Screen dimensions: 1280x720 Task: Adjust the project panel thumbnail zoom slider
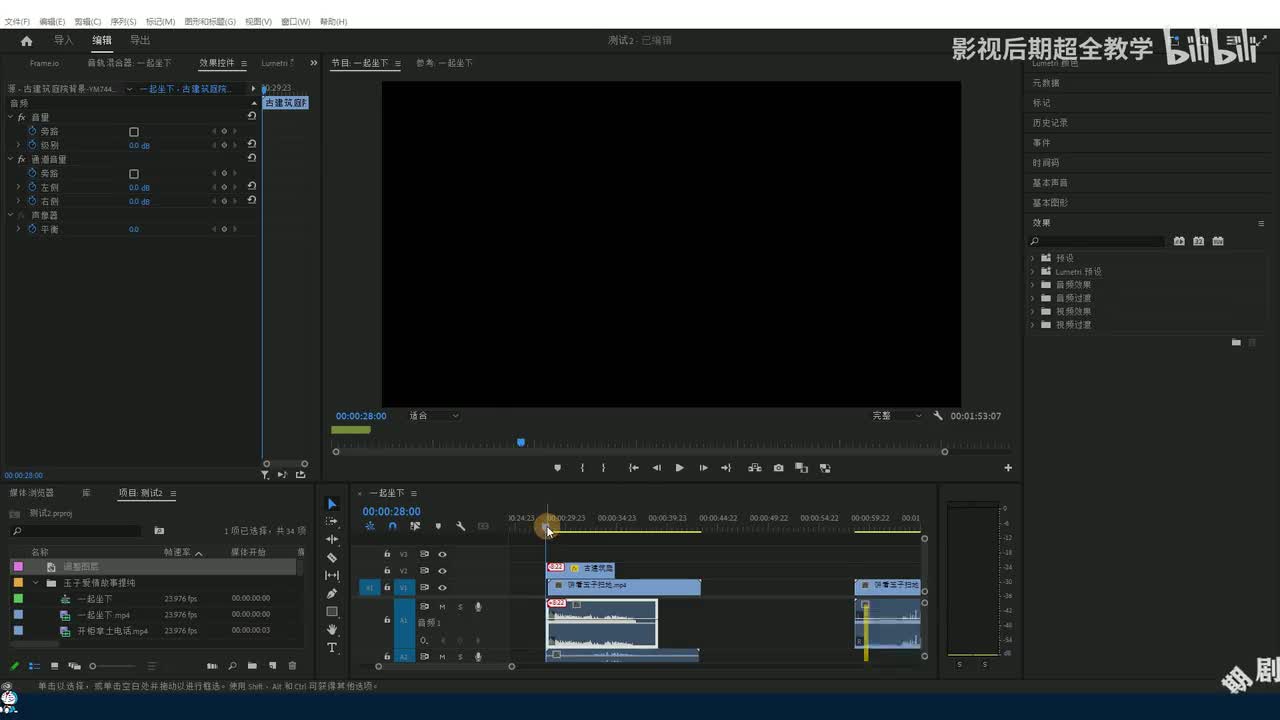[x=93, y=666]
